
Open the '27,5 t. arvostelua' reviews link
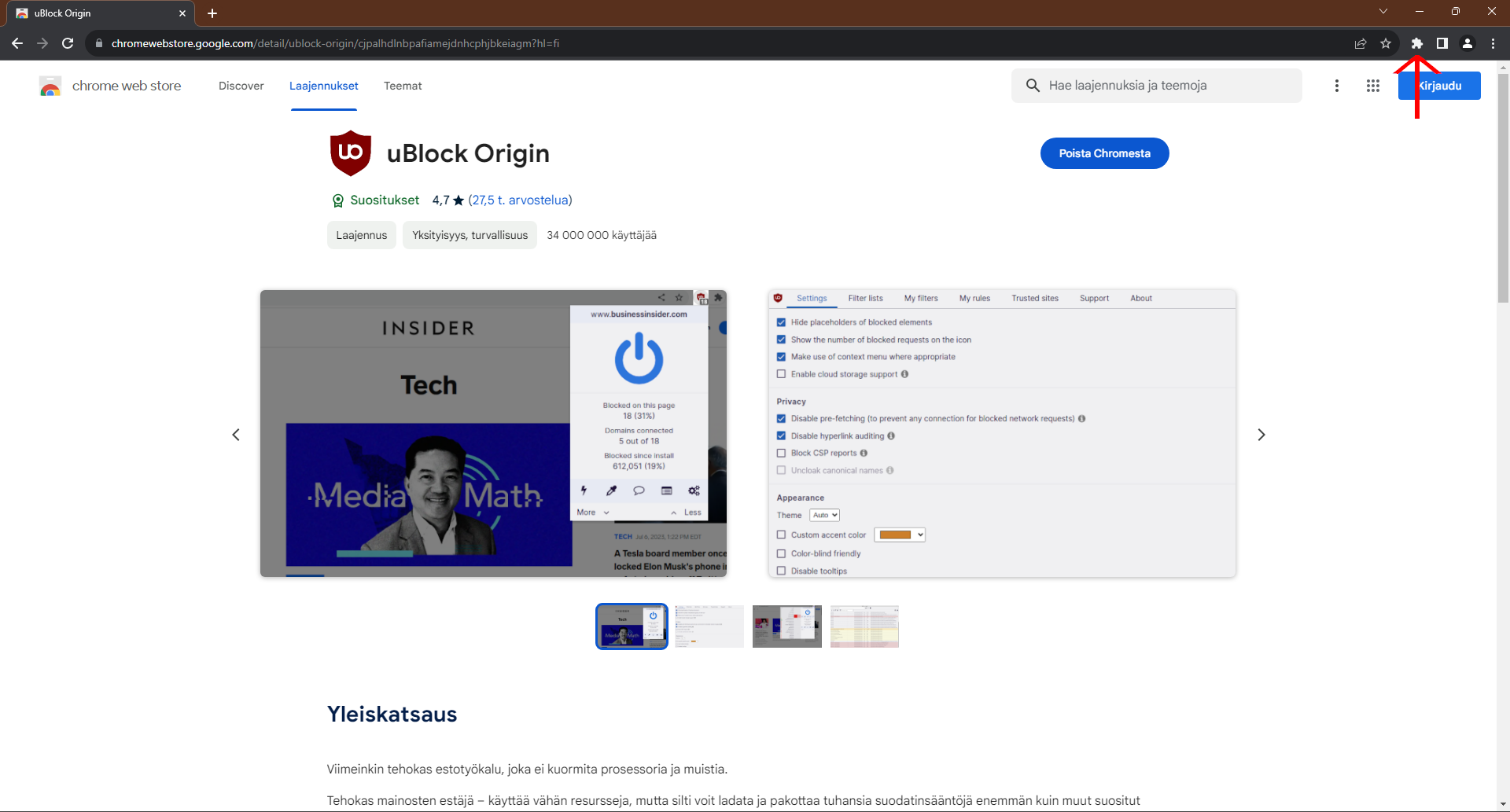click(x=521, y=200)
